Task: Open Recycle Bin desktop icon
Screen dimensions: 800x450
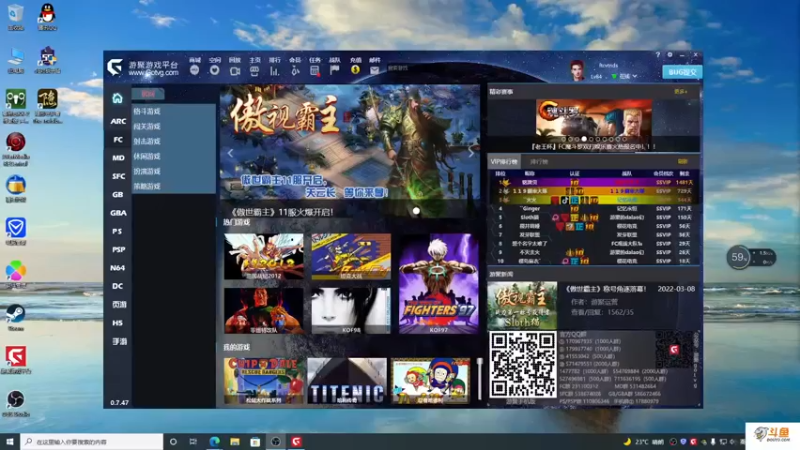Action: point(16,16)
